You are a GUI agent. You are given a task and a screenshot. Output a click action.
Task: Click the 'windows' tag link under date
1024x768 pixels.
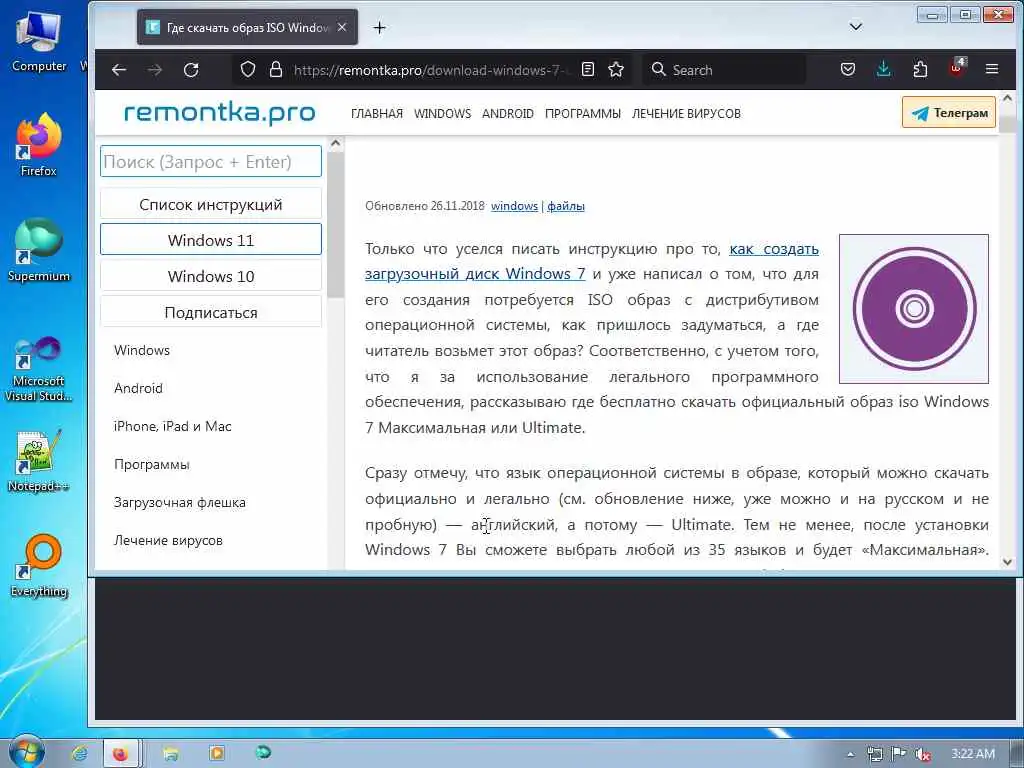(x=515, y=206)
